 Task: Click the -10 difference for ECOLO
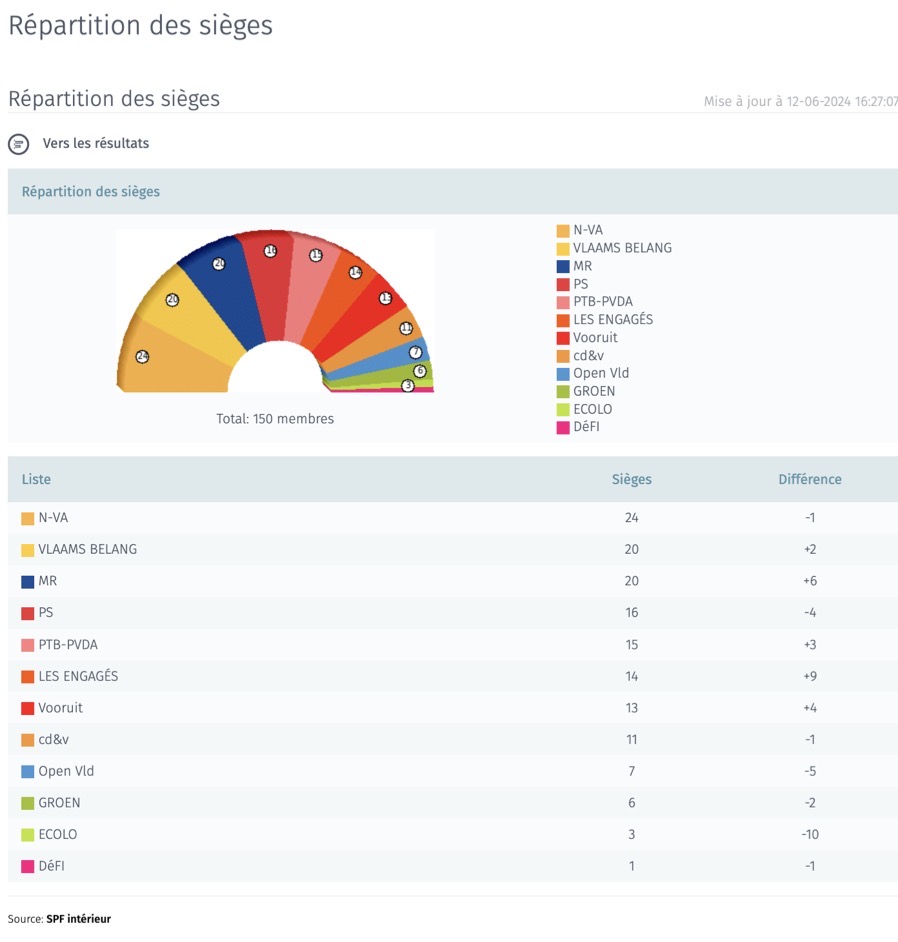pos(810,834)
